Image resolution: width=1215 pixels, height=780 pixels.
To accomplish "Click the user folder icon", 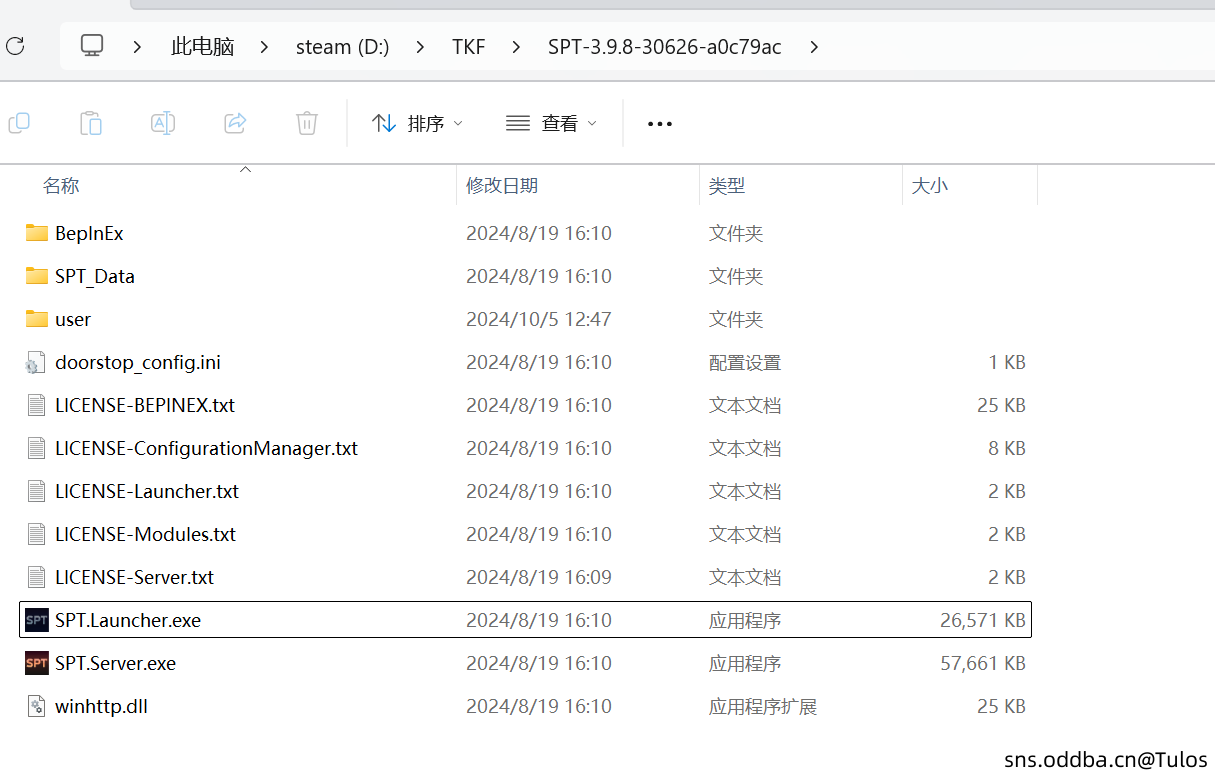I will coord(37,319).
